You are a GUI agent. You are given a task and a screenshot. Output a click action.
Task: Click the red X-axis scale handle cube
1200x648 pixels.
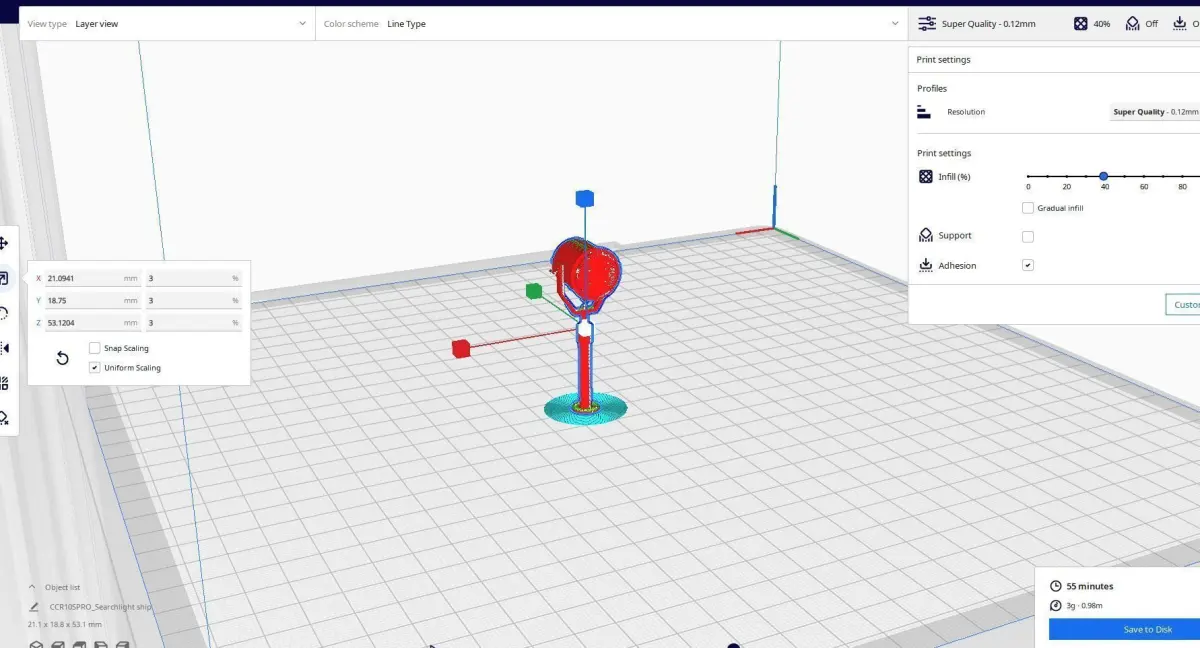(461, 348)
